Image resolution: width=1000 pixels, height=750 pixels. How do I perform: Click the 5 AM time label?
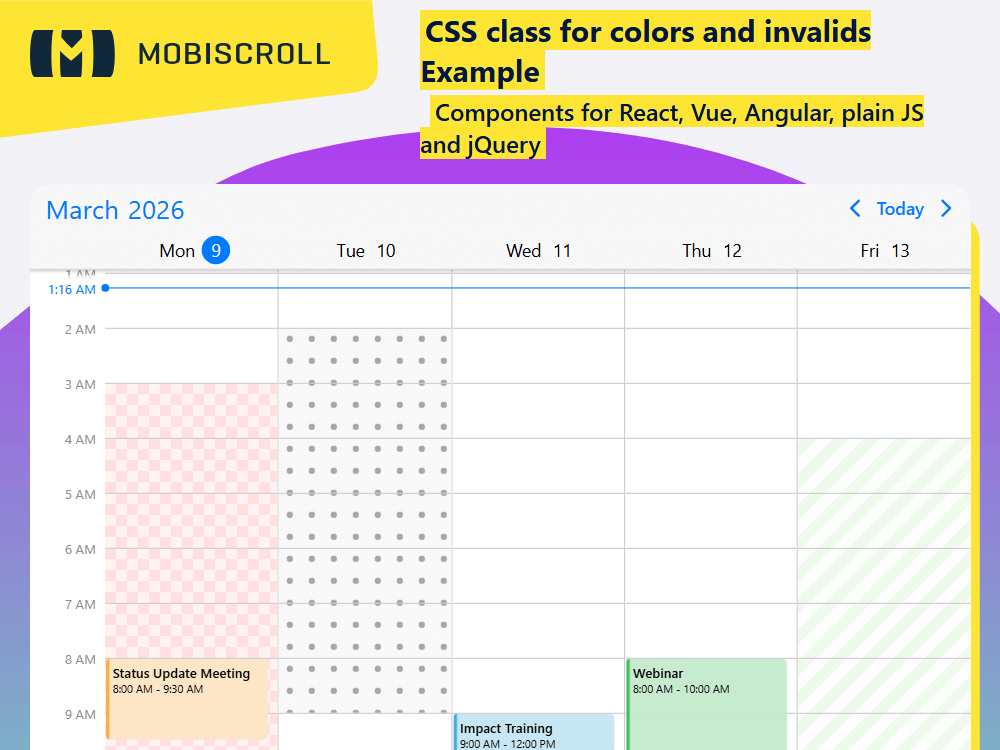pyautogui.click(x=78, y=494)
